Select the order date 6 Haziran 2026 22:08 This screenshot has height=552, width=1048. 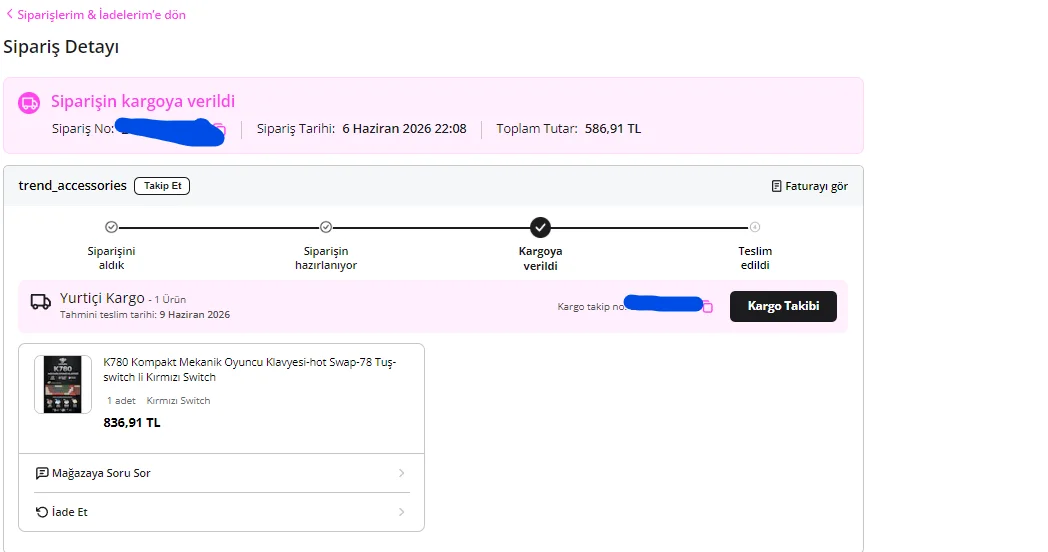(x=404, y=129)
